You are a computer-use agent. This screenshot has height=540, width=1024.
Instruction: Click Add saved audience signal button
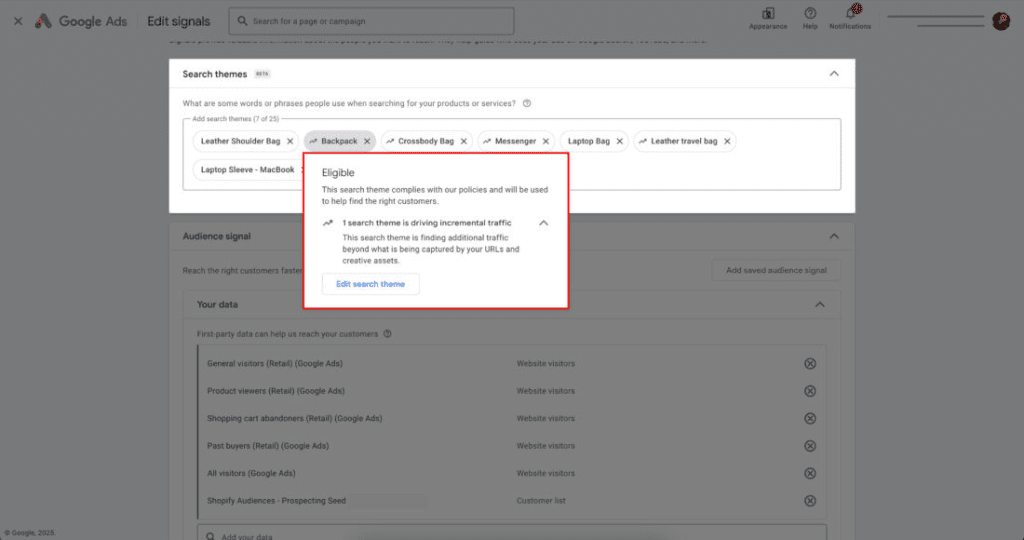point(775,270)
